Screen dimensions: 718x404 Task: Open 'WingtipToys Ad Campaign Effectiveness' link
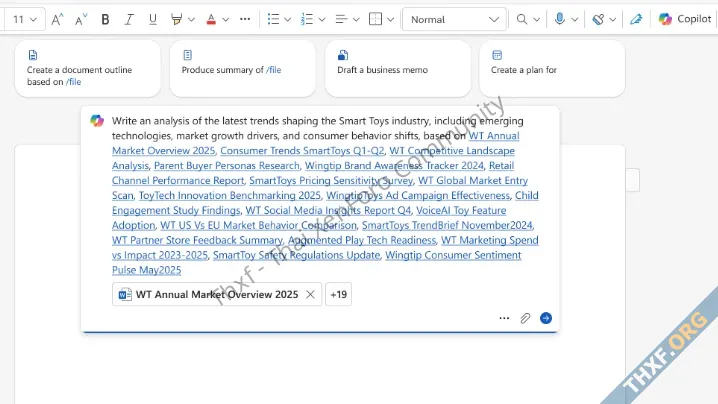point(418,196)
